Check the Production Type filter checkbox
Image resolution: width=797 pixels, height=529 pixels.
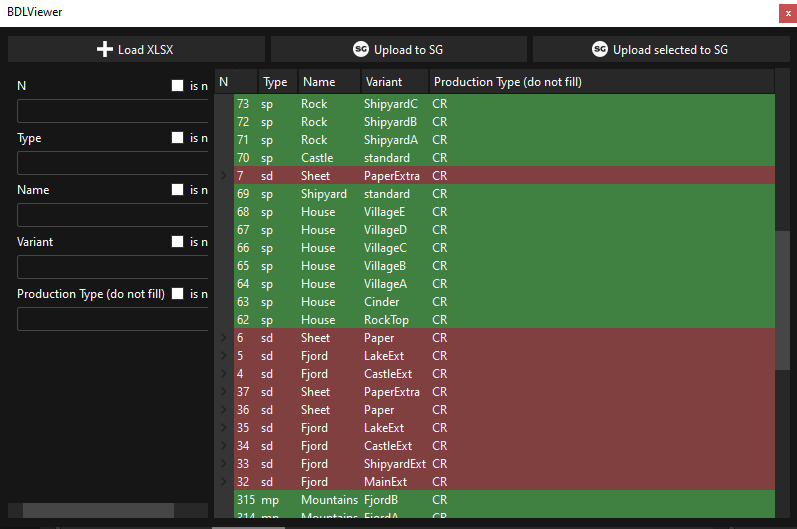pyautogui.click(x=177, y=294)
